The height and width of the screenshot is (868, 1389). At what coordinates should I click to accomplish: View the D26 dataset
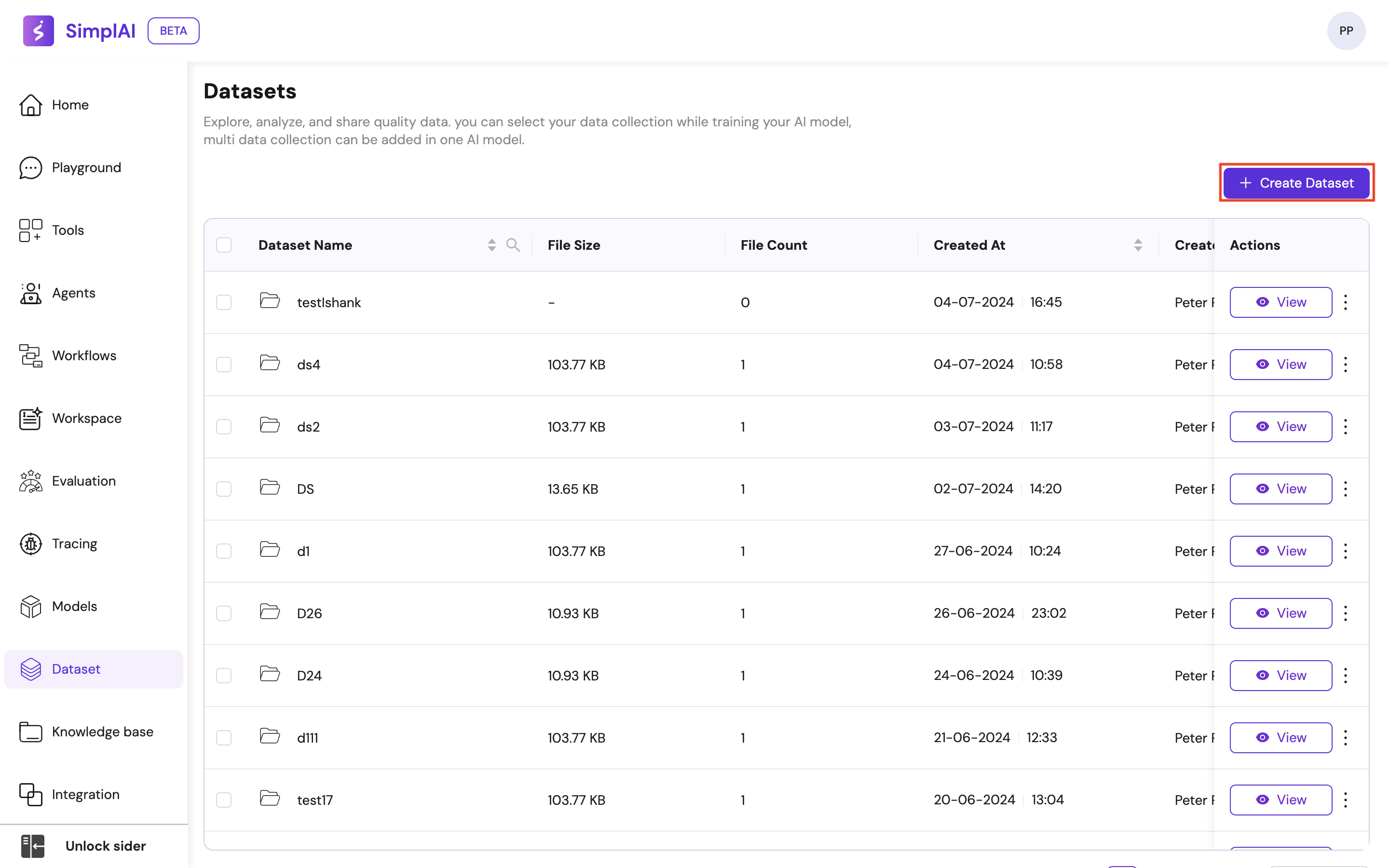coord(1280,612)
